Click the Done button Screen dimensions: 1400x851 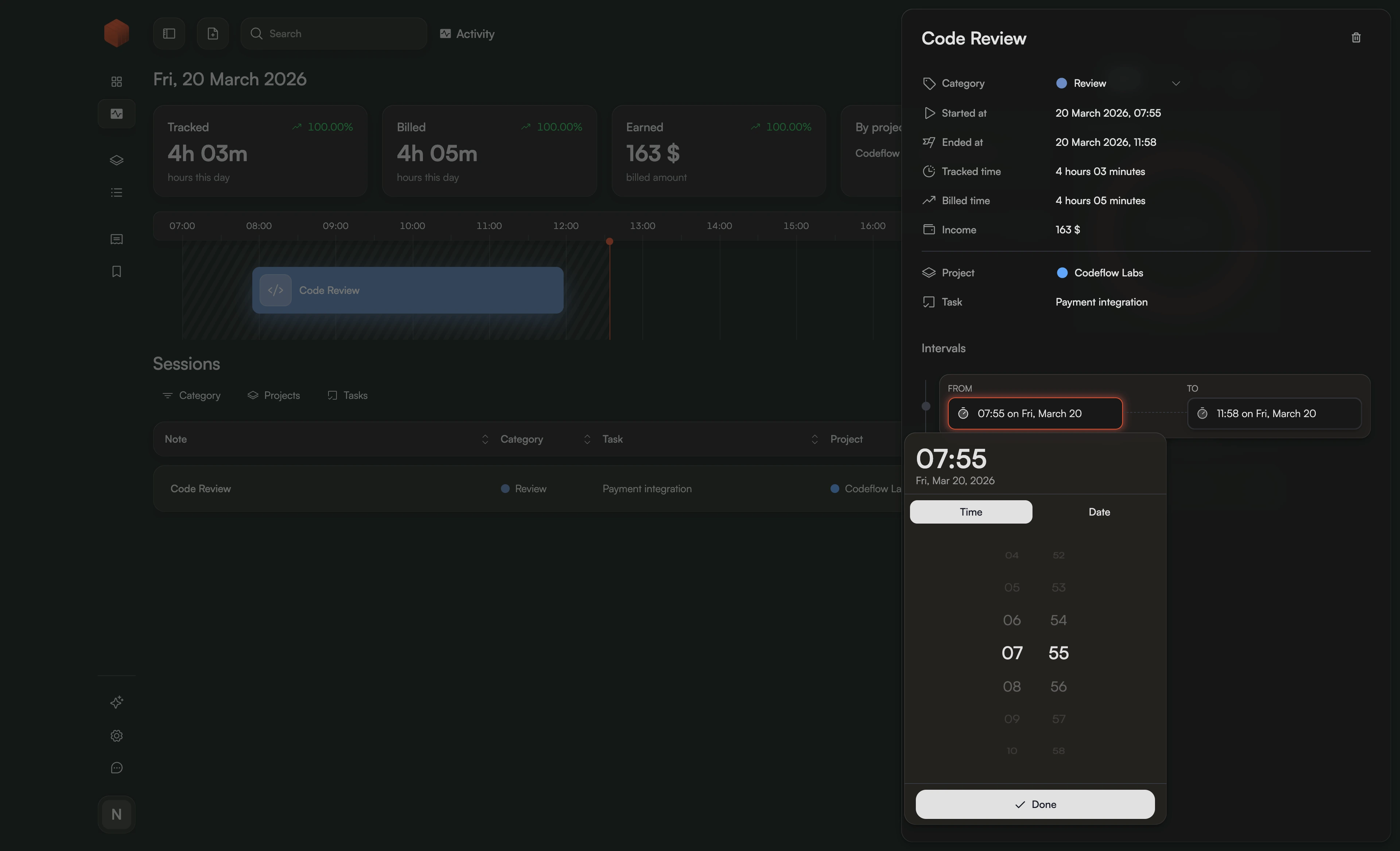(x=1035, y=804)
